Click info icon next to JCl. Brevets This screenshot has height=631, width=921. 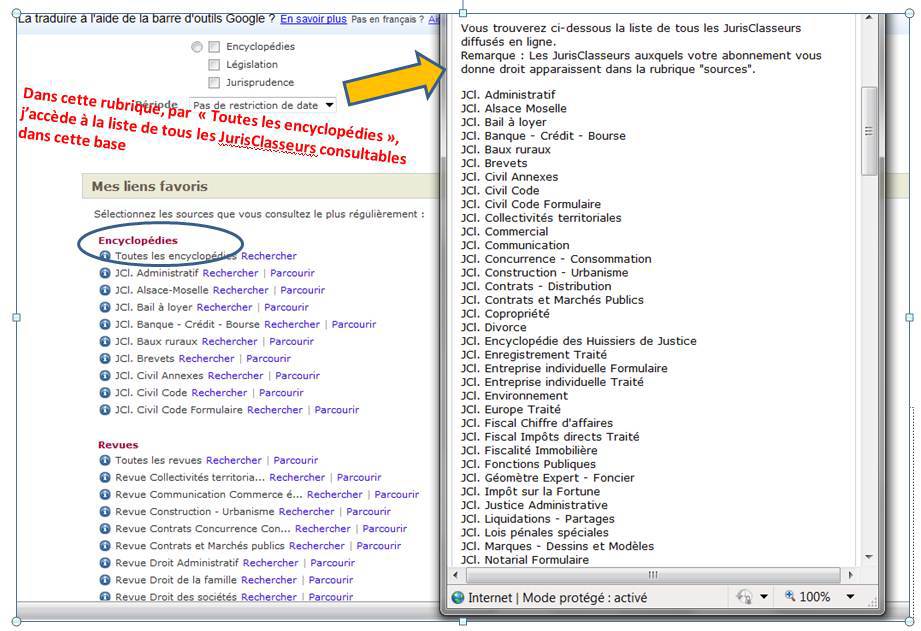tap(105, 358)
